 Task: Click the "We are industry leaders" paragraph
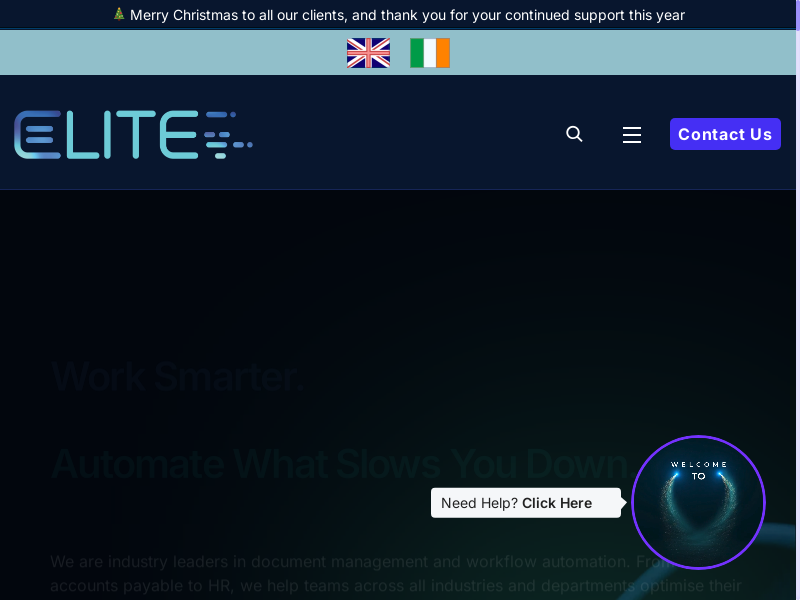coord(340,562)
